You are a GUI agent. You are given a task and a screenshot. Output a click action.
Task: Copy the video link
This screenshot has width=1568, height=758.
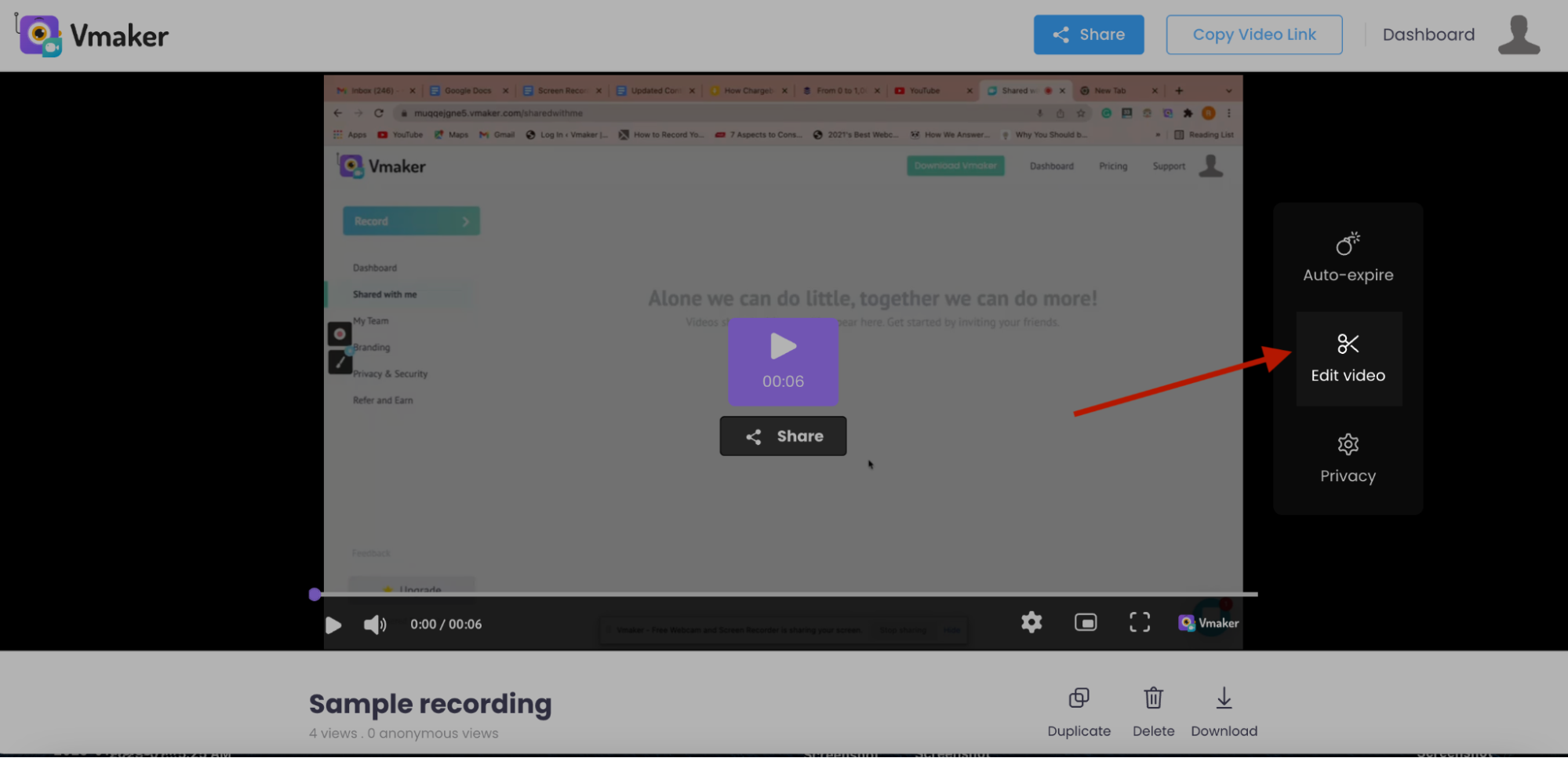tap(1253, 35)
